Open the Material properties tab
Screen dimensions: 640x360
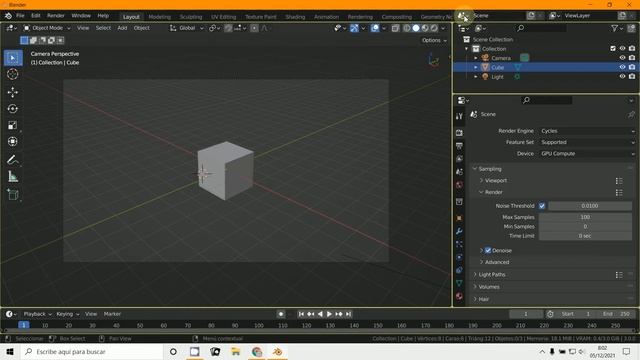[x=459, y=296]
